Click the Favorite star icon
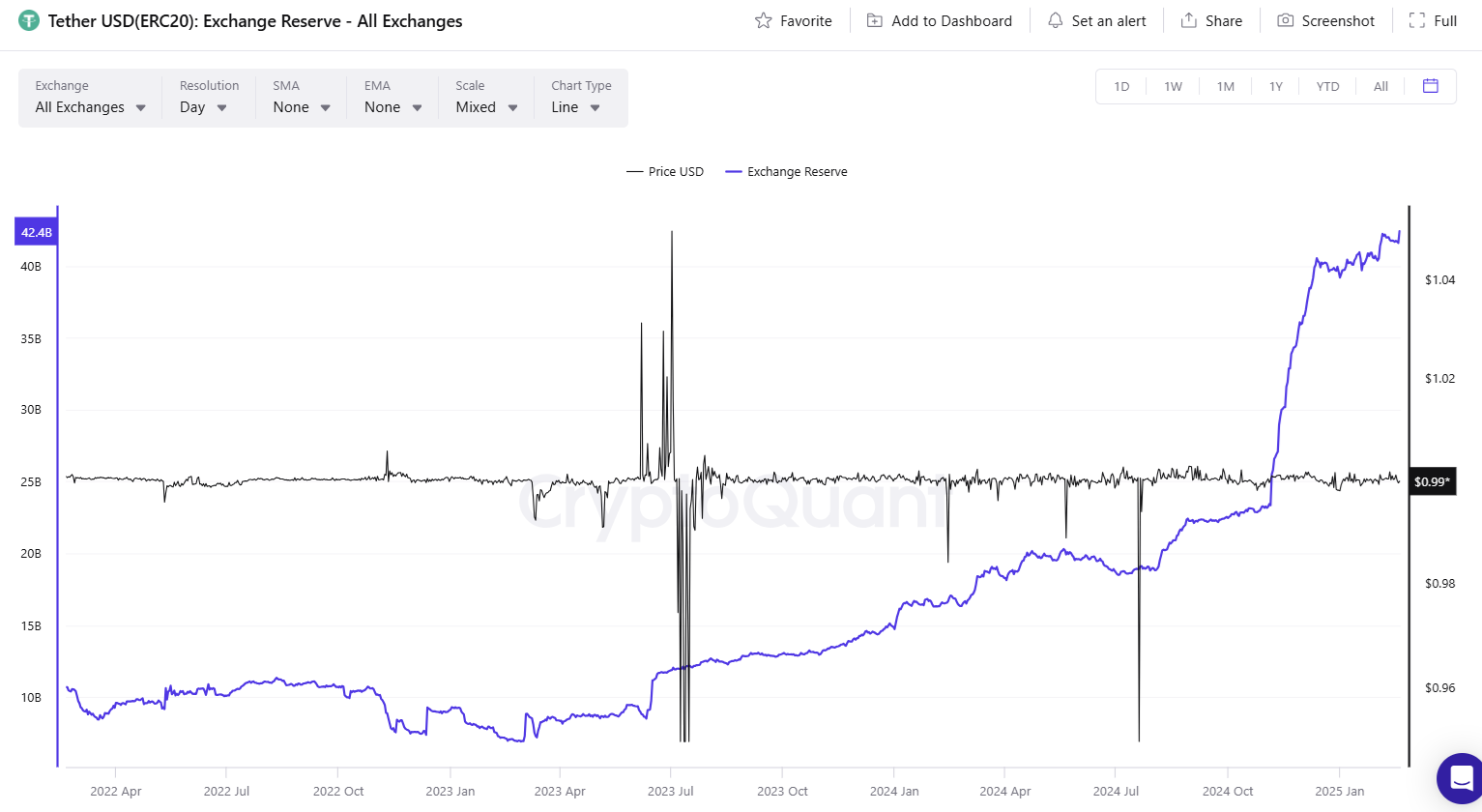 pos(764,20)
